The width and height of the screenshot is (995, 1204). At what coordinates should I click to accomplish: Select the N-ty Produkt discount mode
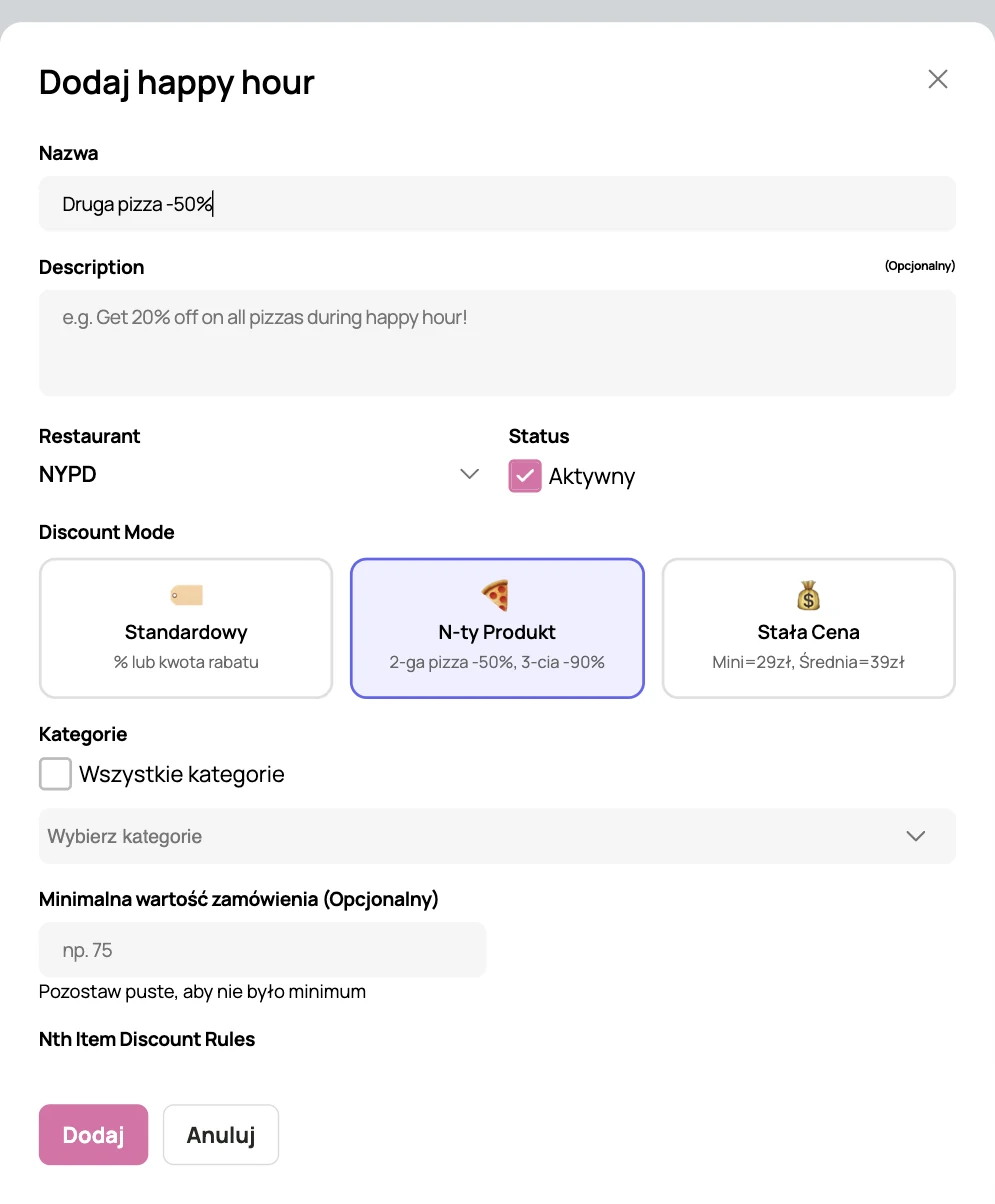(497, 628)
